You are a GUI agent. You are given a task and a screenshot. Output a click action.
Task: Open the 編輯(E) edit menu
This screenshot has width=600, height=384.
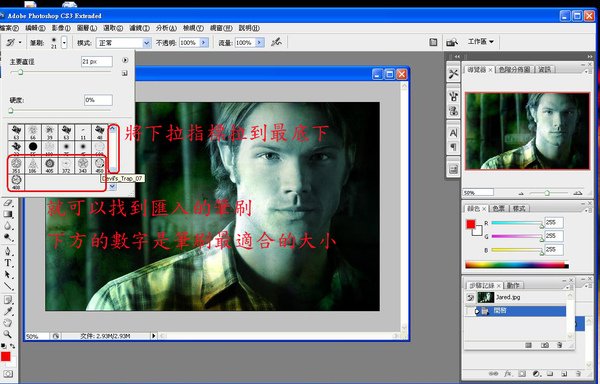pos(35,28)
